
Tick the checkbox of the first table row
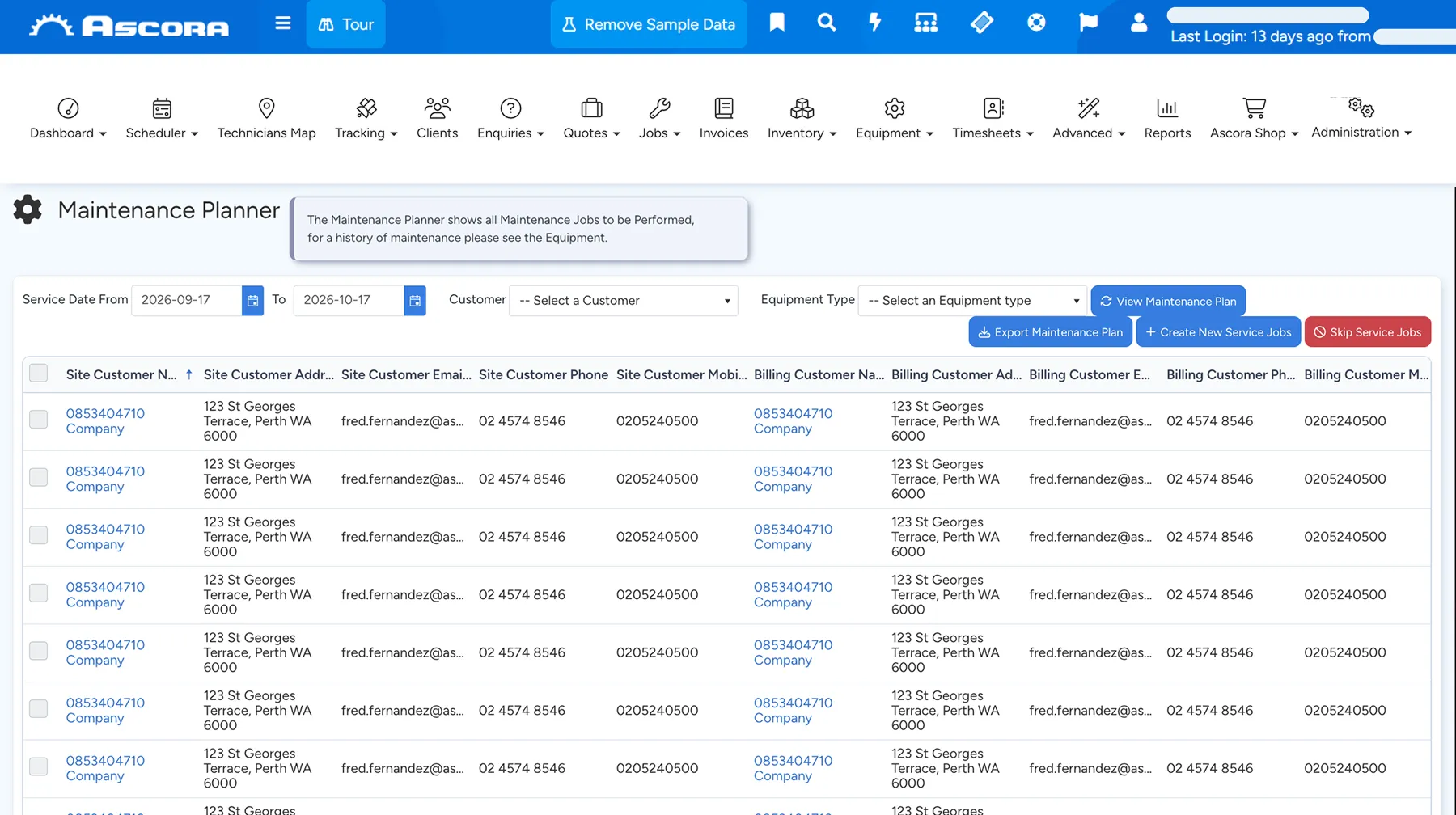[x=38, y=420]
